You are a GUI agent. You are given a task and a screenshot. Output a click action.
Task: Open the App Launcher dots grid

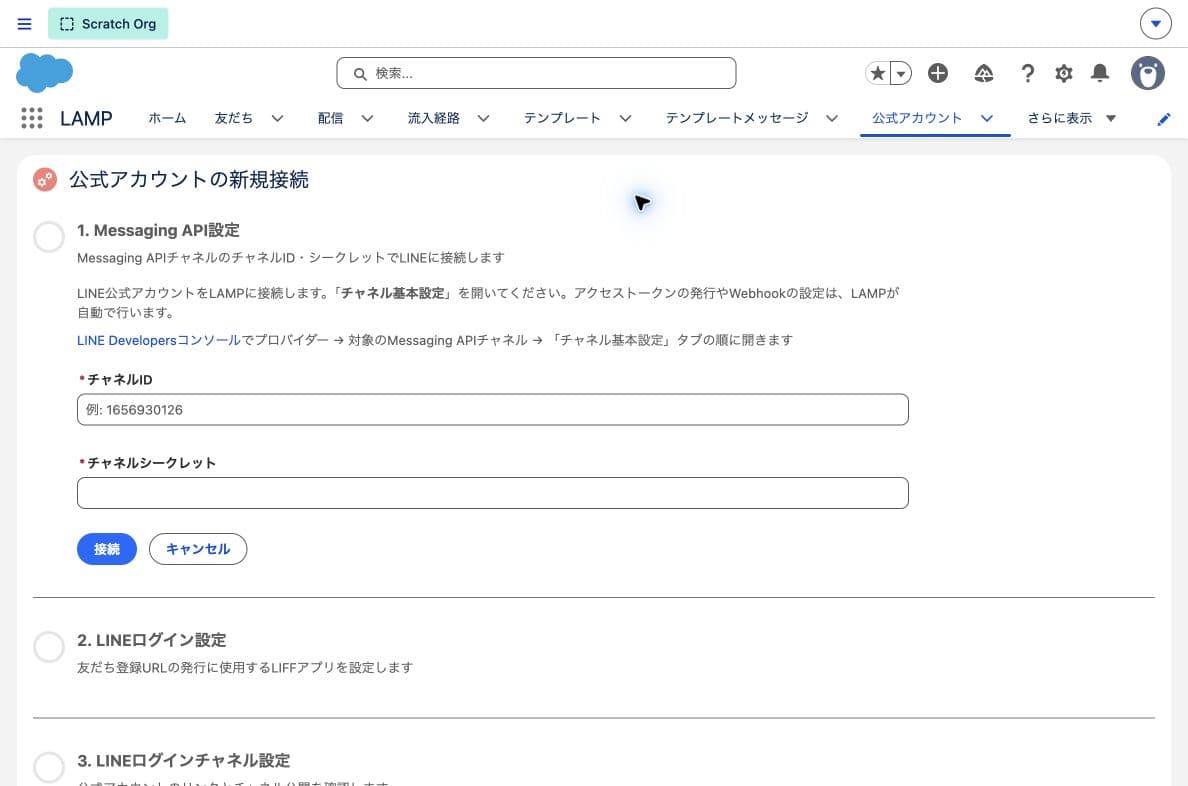[x=32, y=118]
